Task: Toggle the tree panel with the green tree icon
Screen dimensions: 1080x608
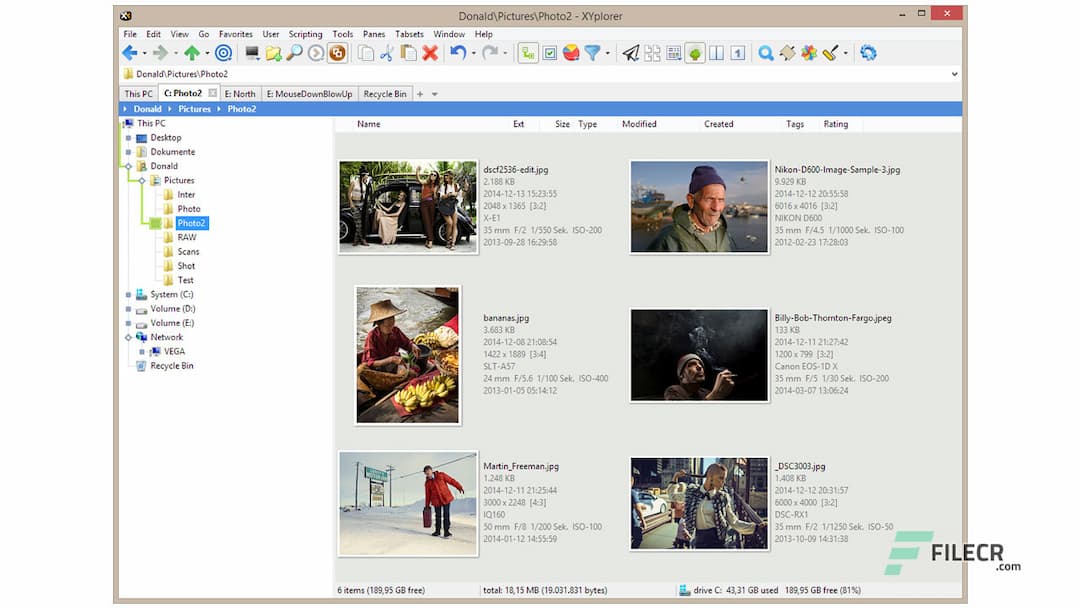Action: pos(695,52)
